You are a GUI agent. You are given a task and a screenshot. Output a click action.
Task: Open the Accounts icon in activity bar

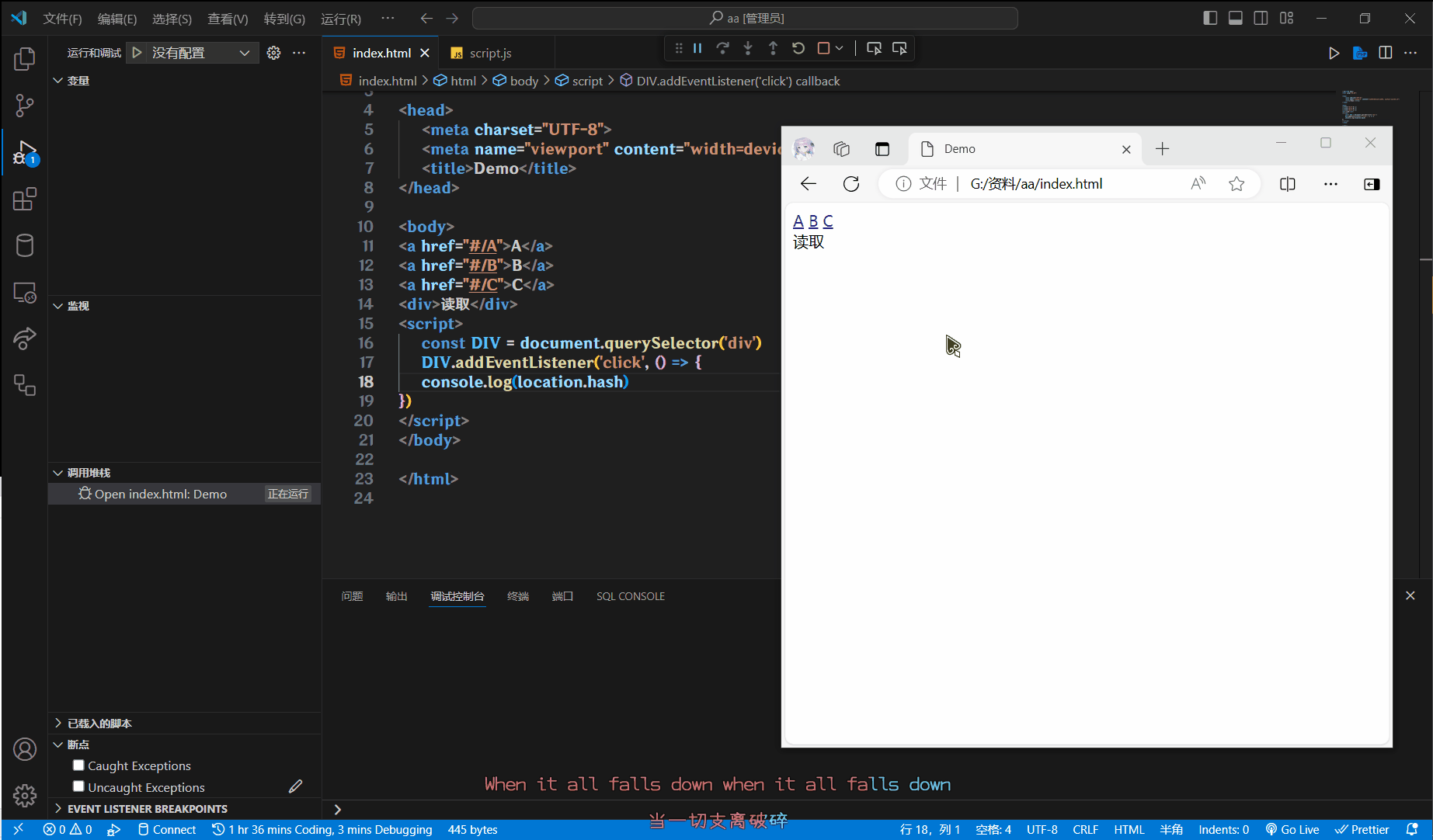[x=25, y=749]
